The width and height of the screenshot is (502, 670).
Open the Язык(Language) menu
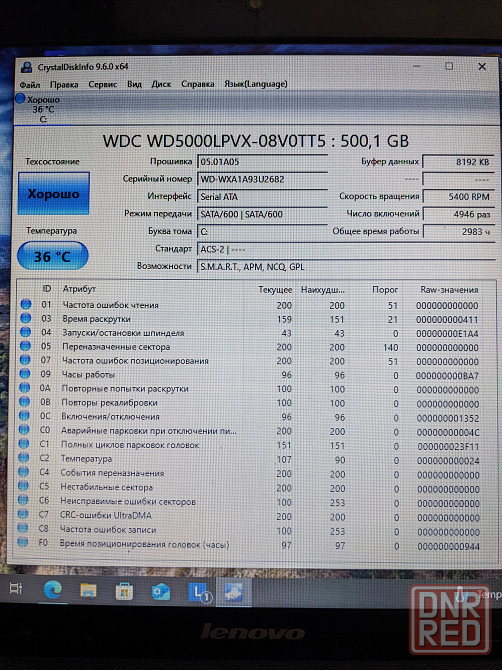pyautogui.click(x=255, y=84)
